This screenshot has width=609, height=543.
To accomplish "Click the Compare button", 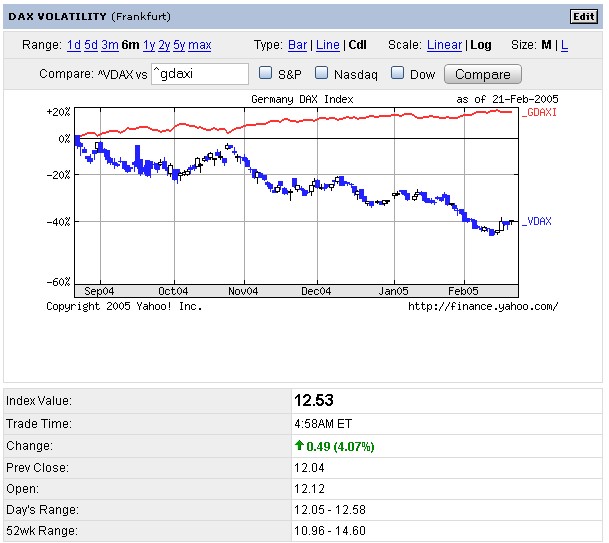I will pyautogui.click(x=483, y=74).
